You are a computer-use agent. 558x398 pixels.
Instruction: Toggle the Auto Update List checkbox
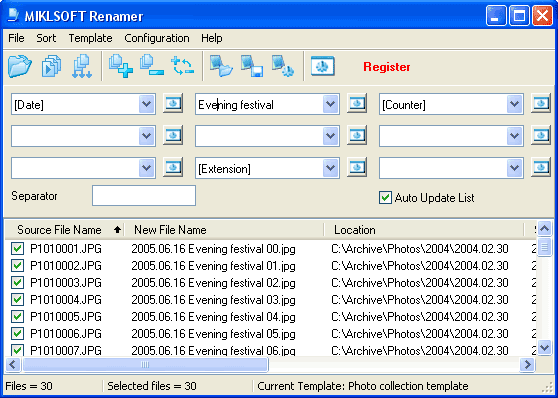click(385, 198)
